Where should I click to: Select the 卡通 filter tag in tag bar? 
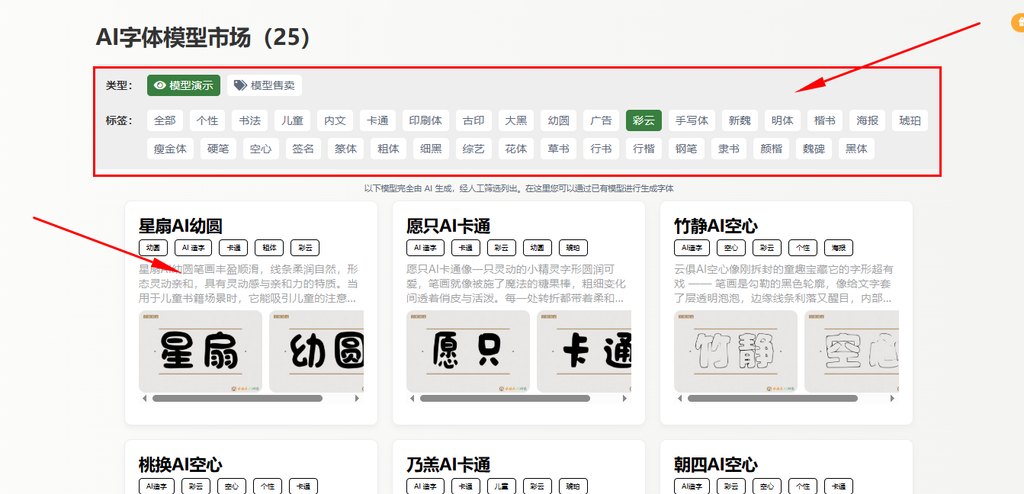[x=377, y=120]
